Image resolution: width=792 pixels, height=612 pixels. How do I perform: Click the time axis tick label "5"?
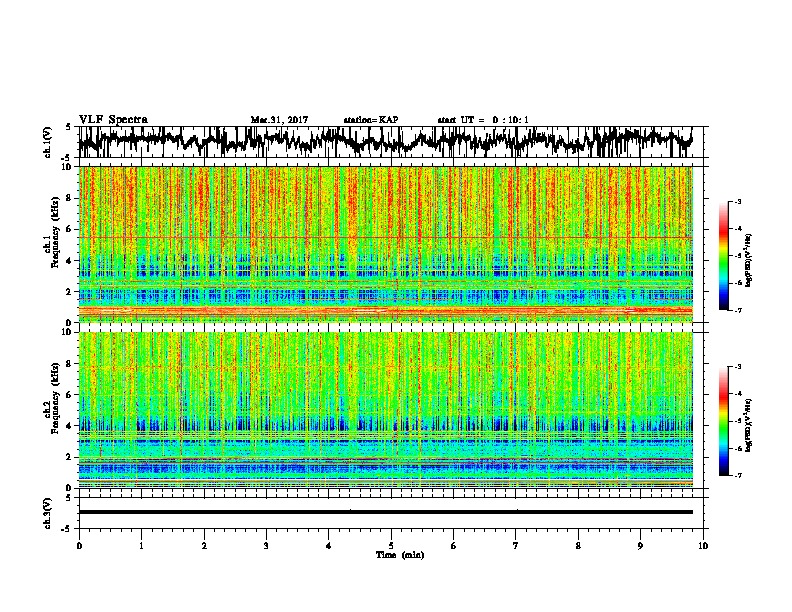click(391, 546)
